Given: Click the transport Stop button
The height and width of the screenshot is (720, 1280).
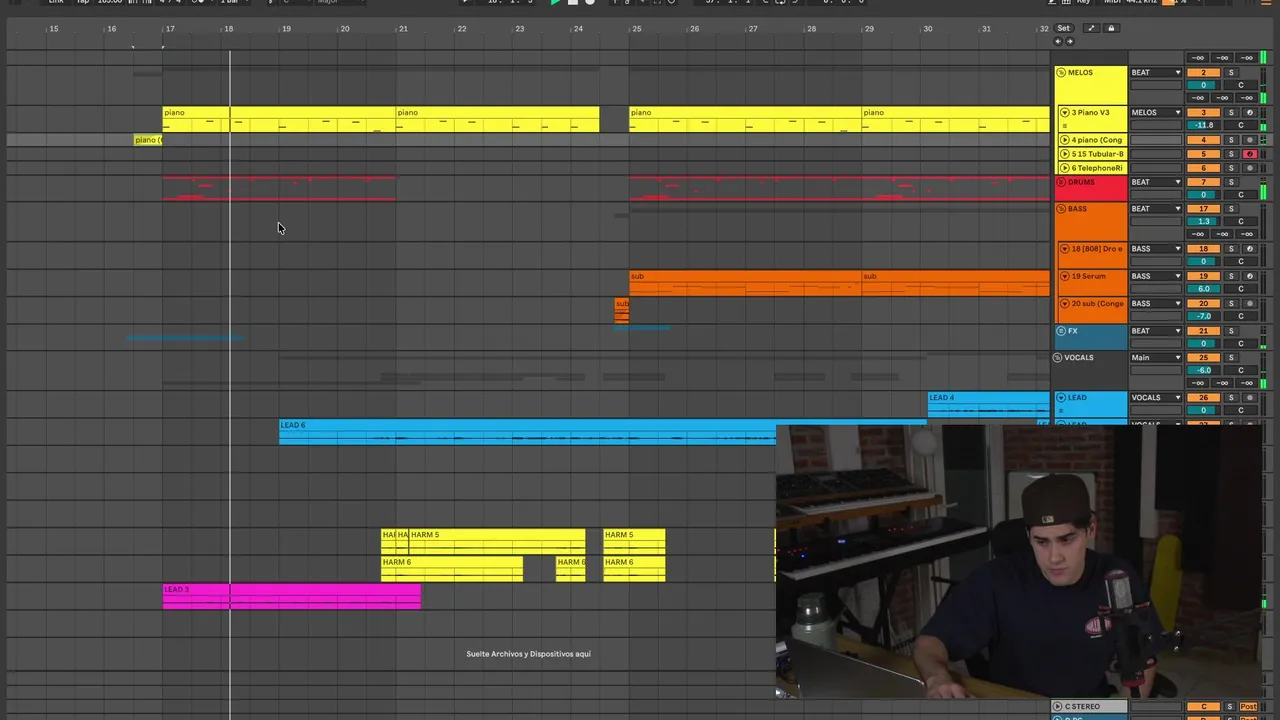Looking at the screenshot, I should [572, 2].
